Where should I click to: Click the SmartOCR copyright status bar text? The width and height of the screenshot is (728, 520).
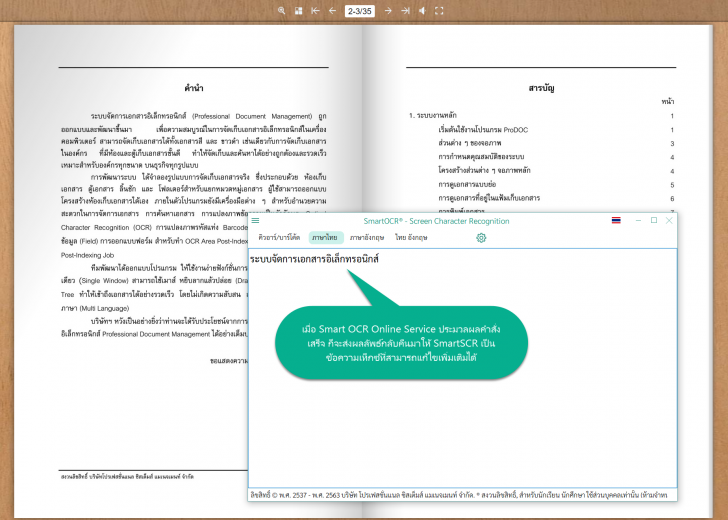pos(459,495)
